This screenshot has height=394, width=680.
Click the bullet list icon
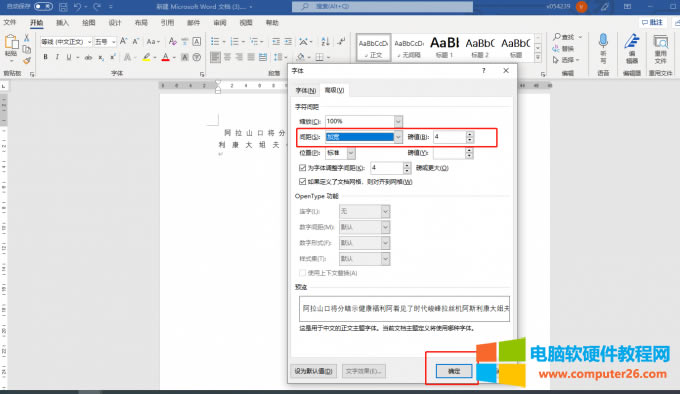pos(215,42)
